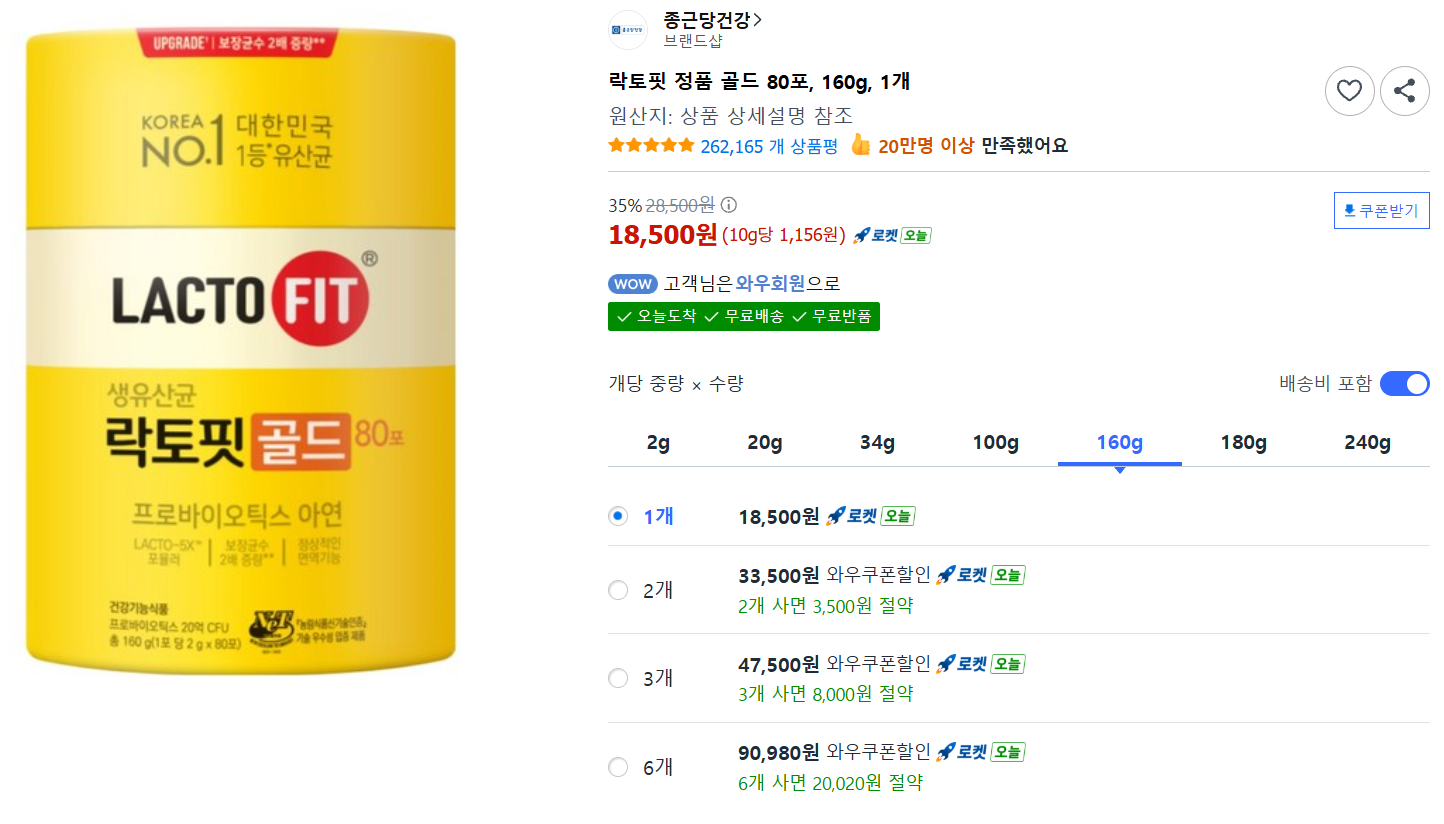This screenshot has height=824, width=1444.
Task: Click the 와우회원 membership link
Action: 770,283
